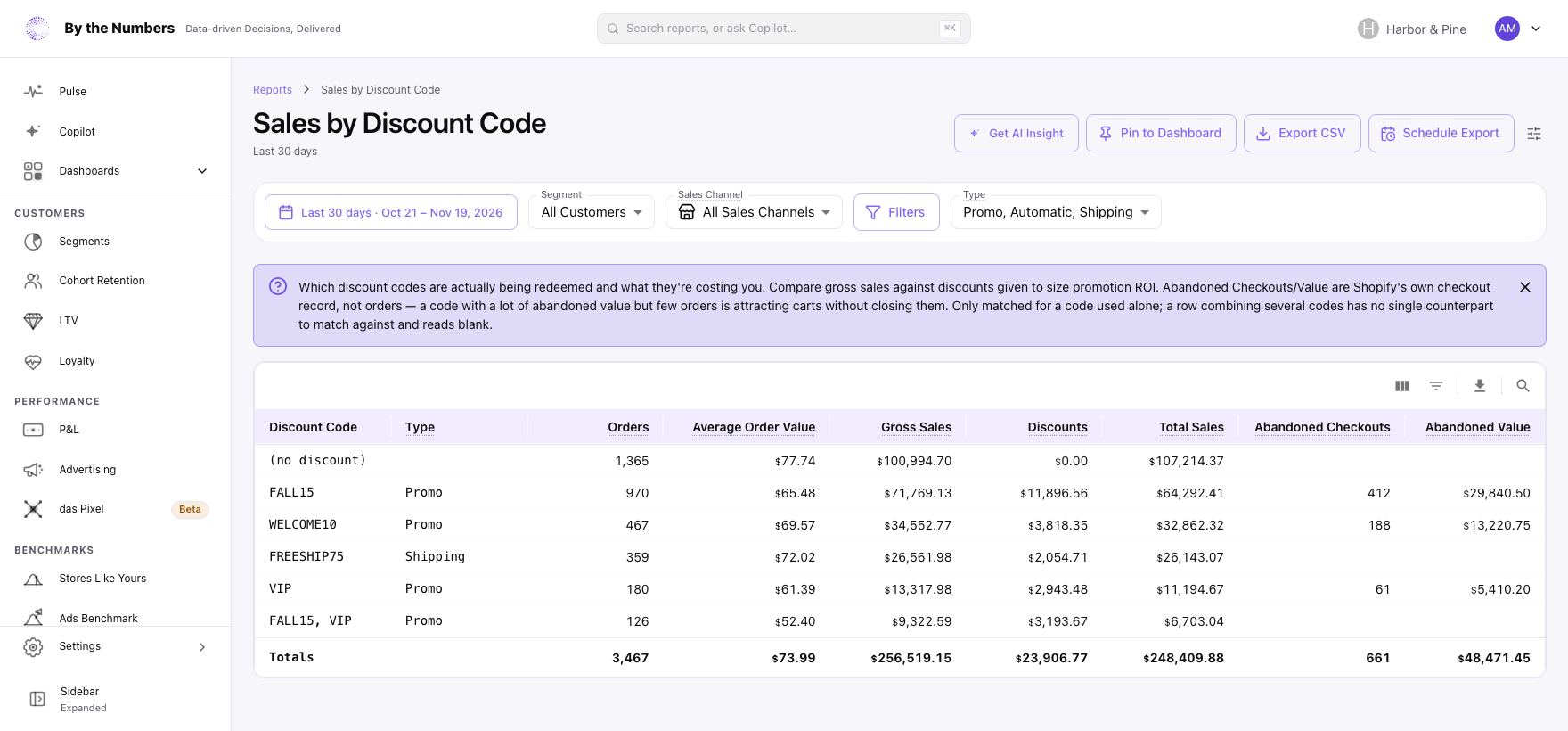
Task: Click the 412 abandoned checkouts value
Action: 1379,493
